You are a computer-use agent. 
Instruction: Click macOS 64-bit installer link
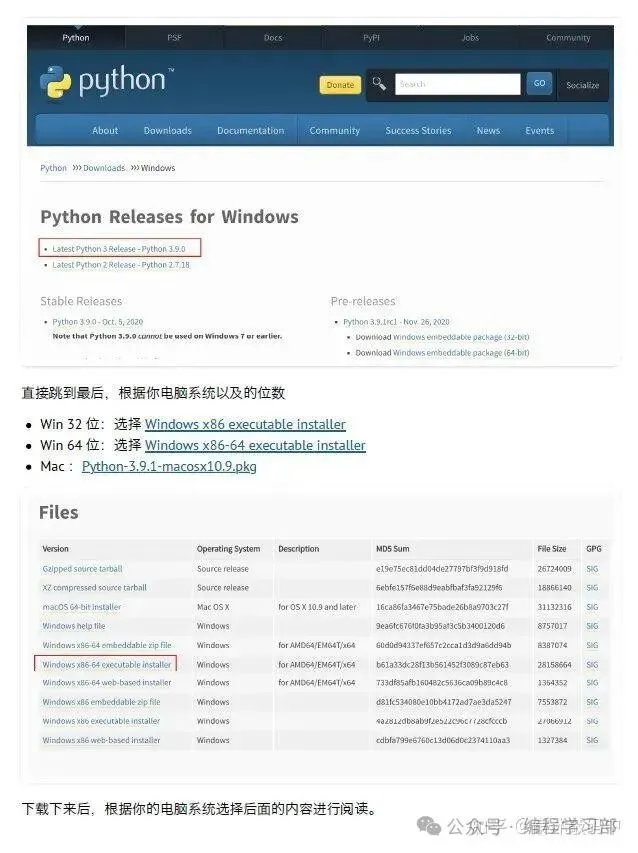tap(82, 607)
